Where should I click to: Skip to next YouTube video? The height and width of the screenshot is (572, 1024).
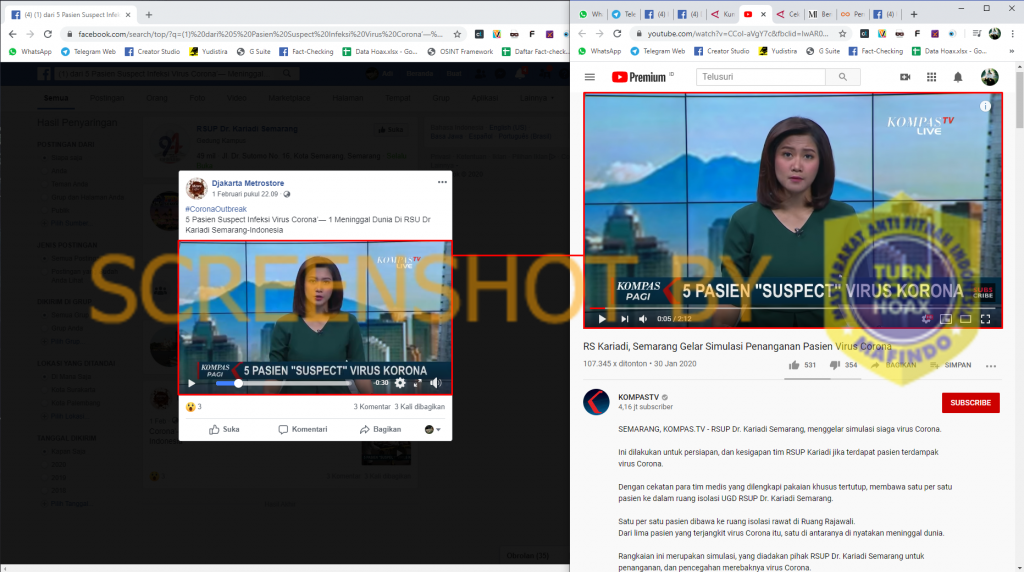(x=624, y=319)
